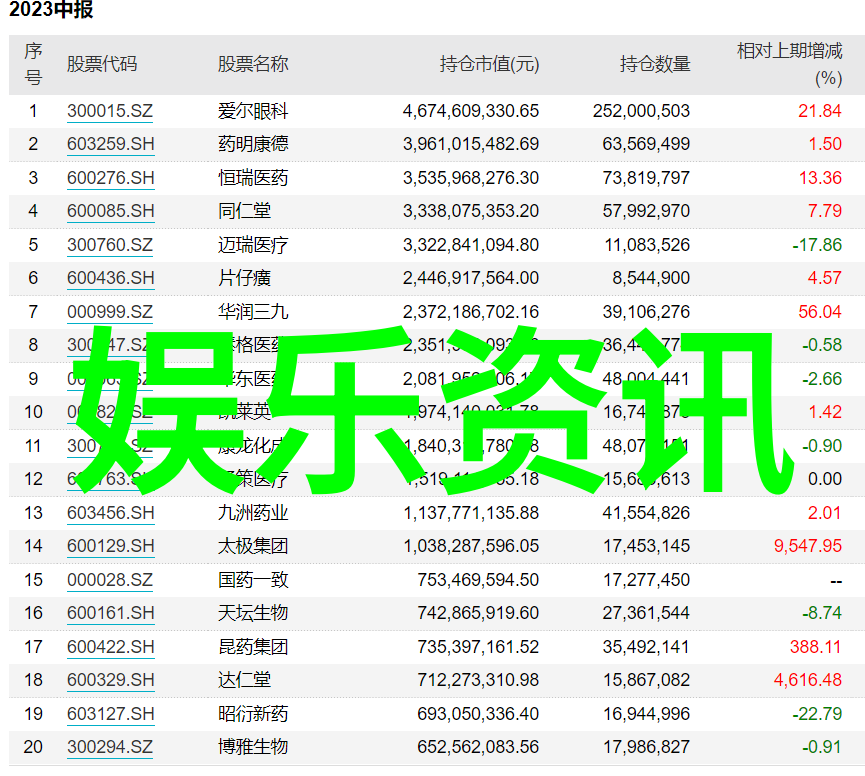Select the stock name 达仁堂

tap(244, 680)
